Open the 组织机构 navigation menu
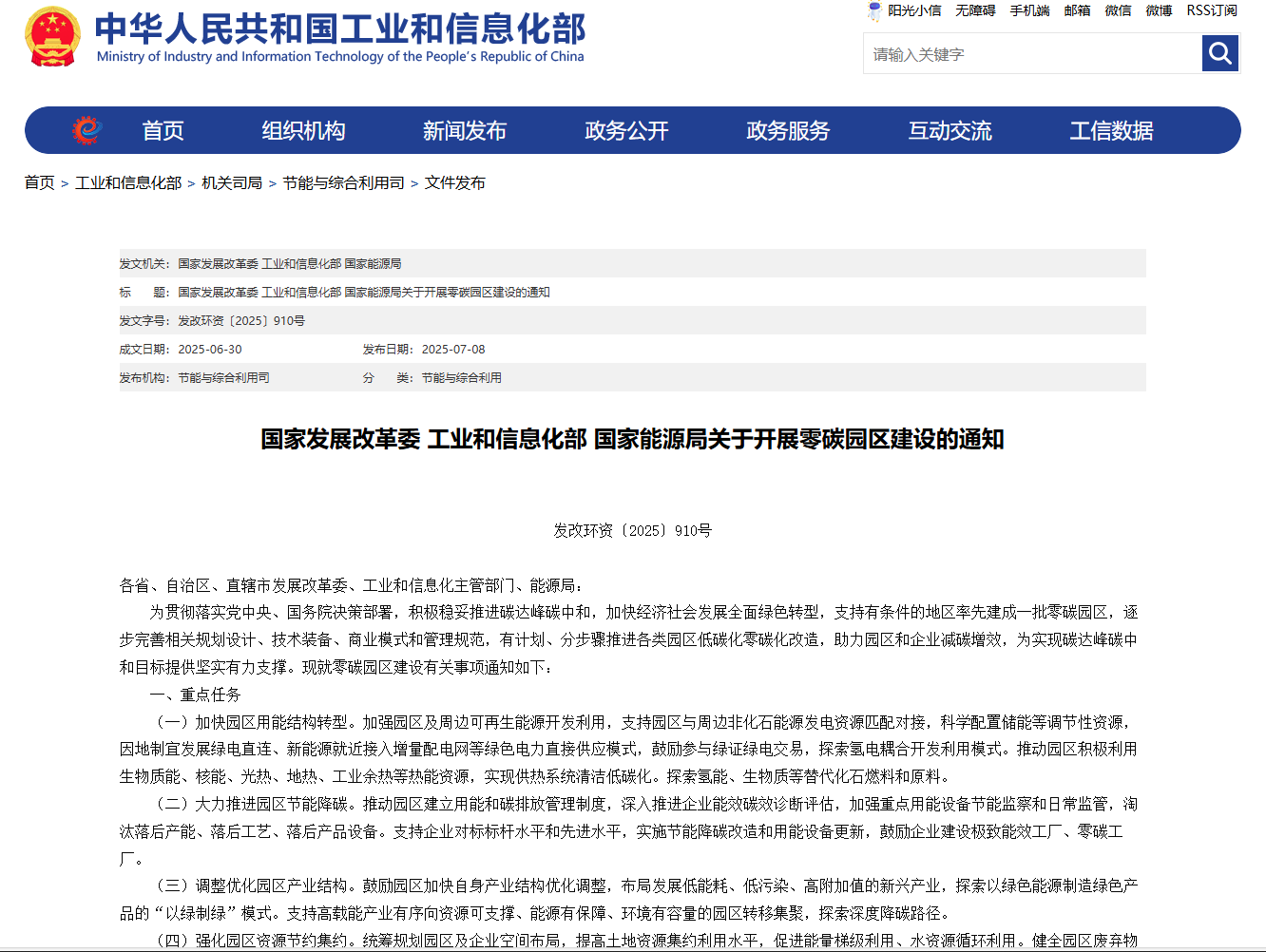 (303, 131)
